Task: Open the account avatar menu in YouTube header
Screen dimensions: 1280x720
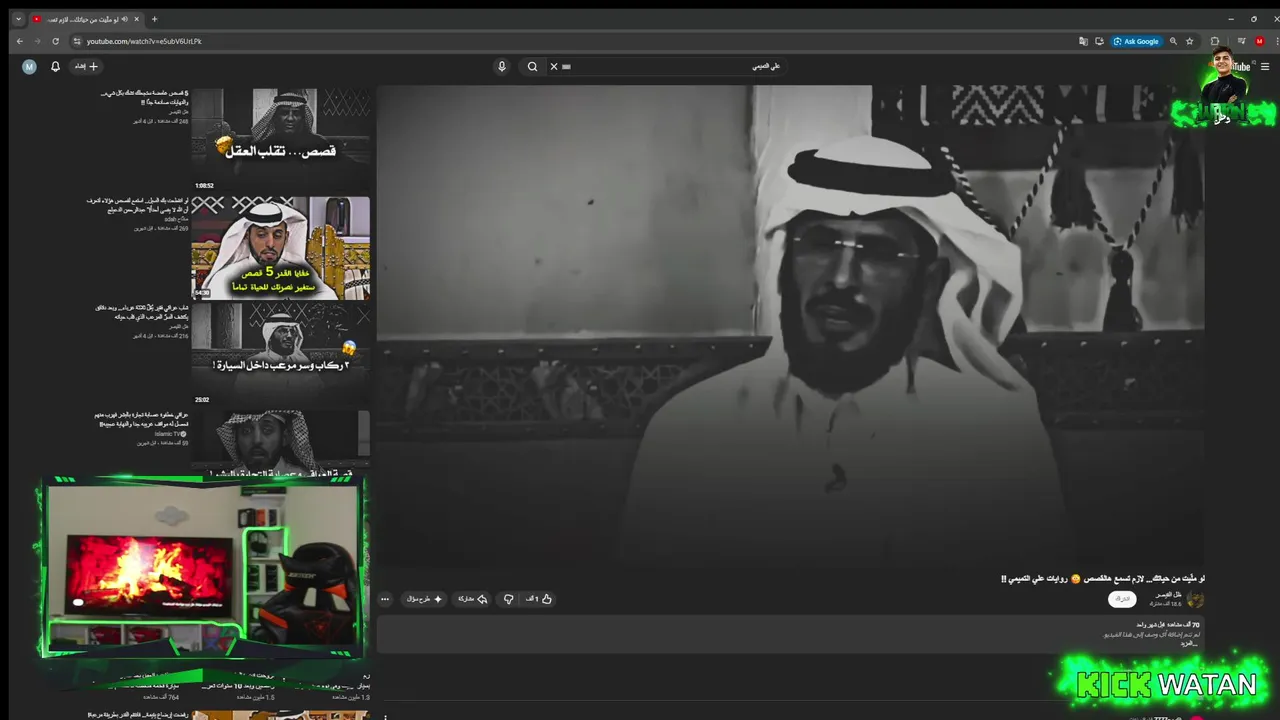Action: click(x=29, y=66)
